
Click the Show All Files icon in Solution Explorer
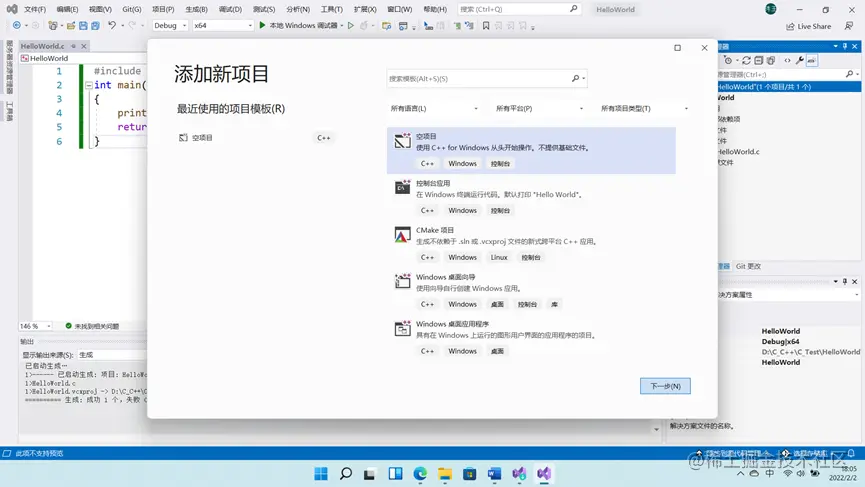tap(771, 61)
